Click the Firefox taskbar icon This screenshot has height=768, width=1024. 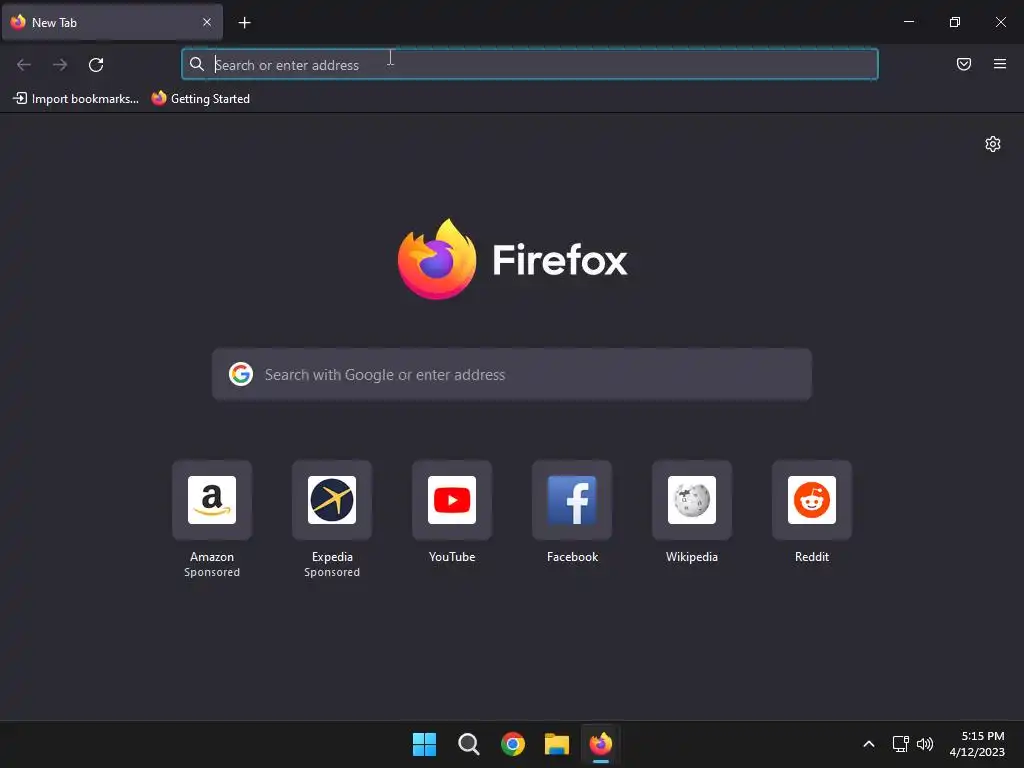(x=601, y=744)
